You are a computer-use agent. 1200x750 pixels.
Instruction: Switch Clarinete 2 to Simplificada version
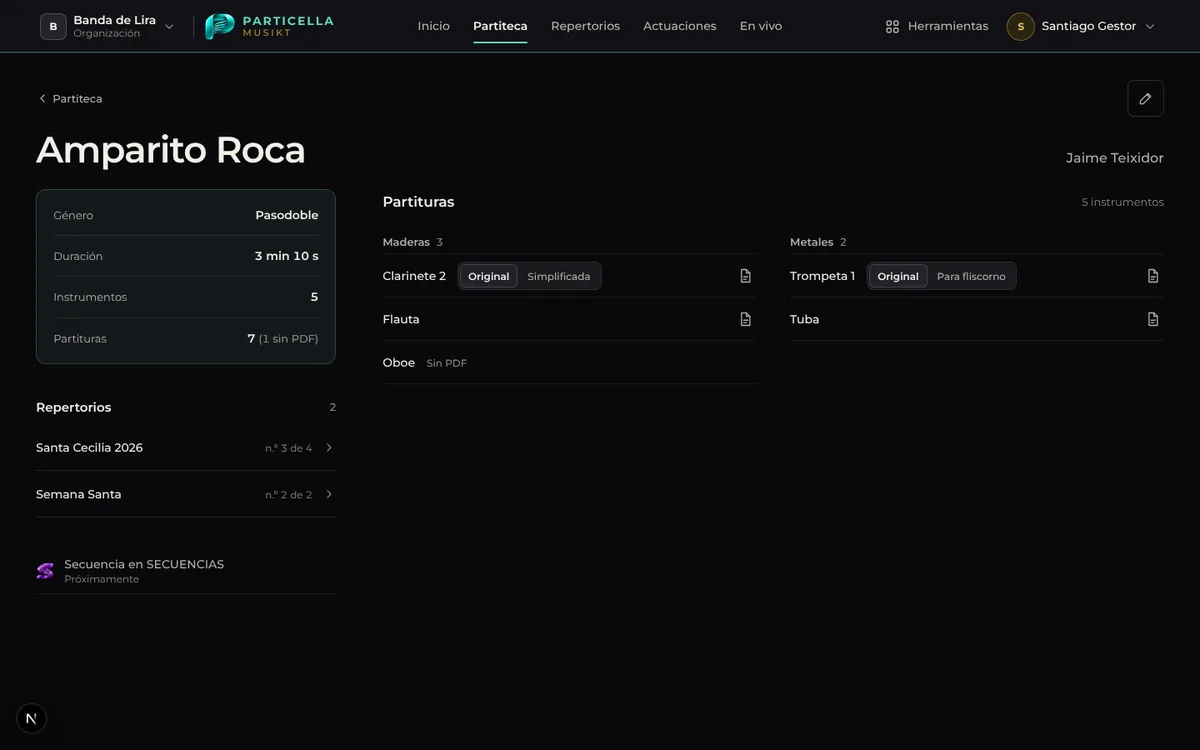(559, 276)
